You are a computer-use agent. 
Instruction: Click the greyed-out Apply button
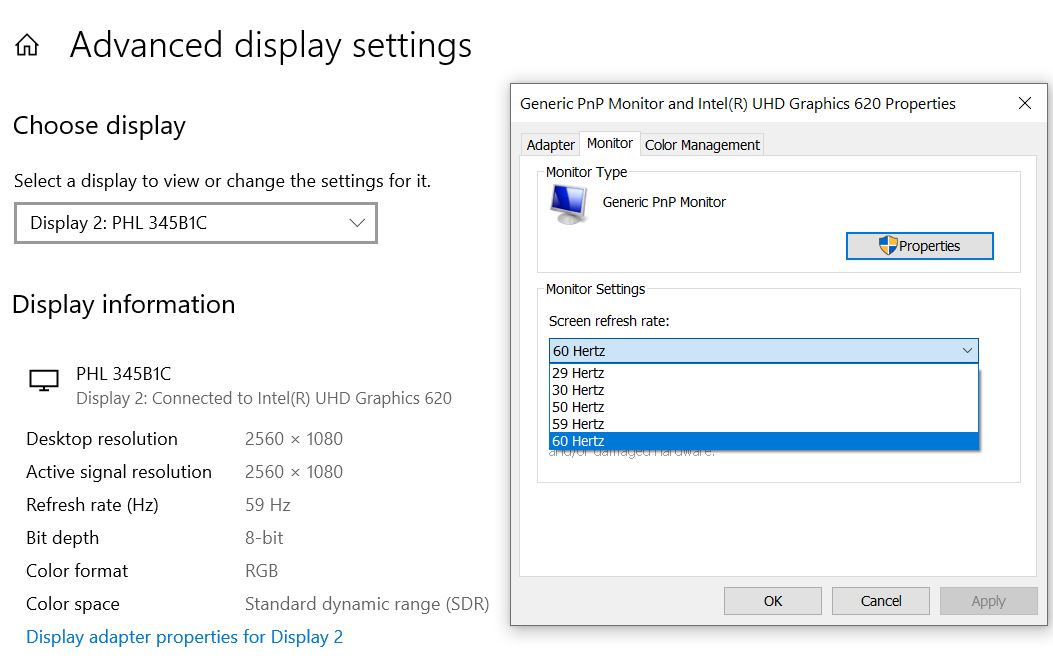(989, 600)
